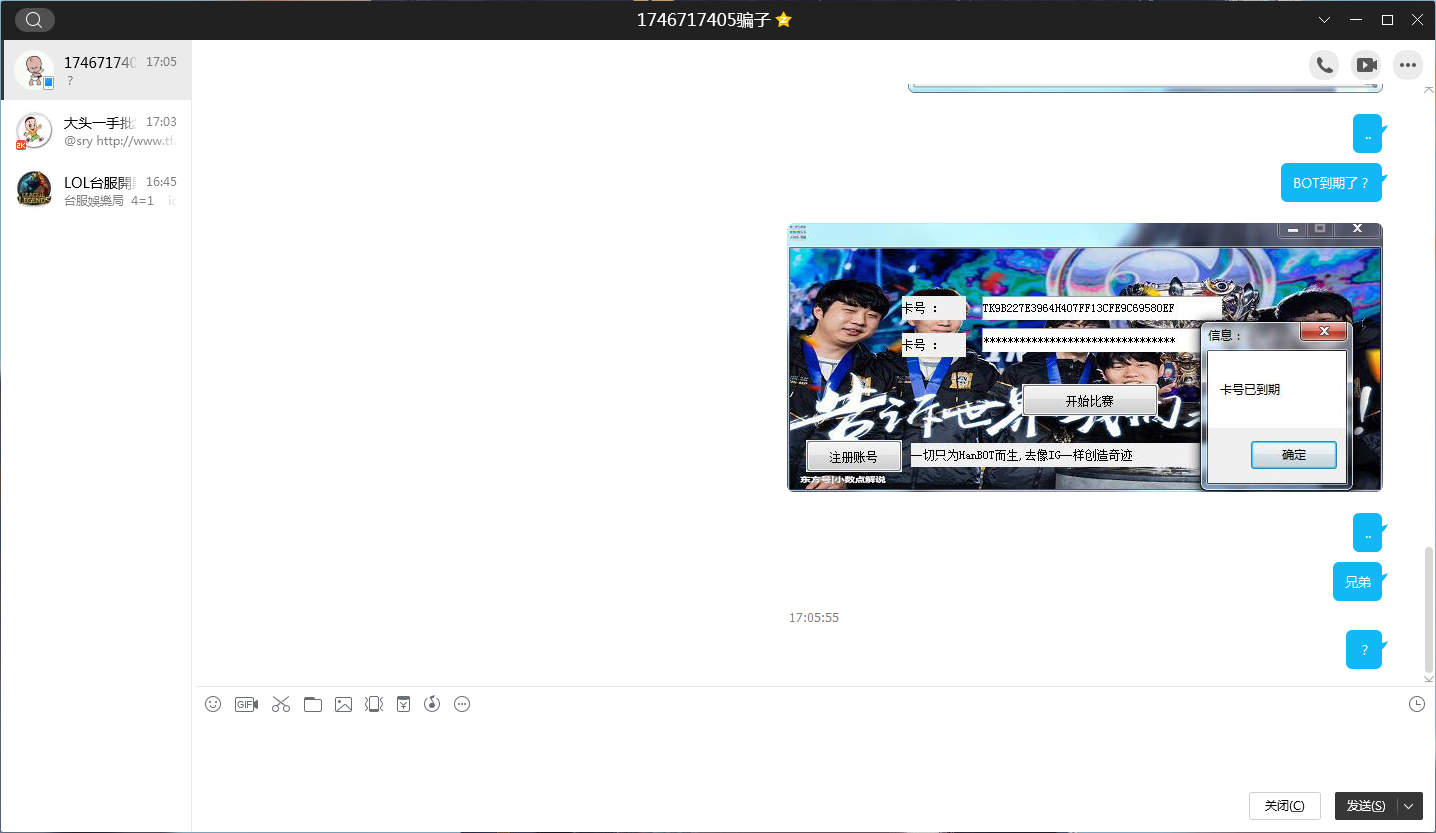Viewport: 1436px width, 833px height.
Task: Select the screenshot scissors tool
Action: 280,704
